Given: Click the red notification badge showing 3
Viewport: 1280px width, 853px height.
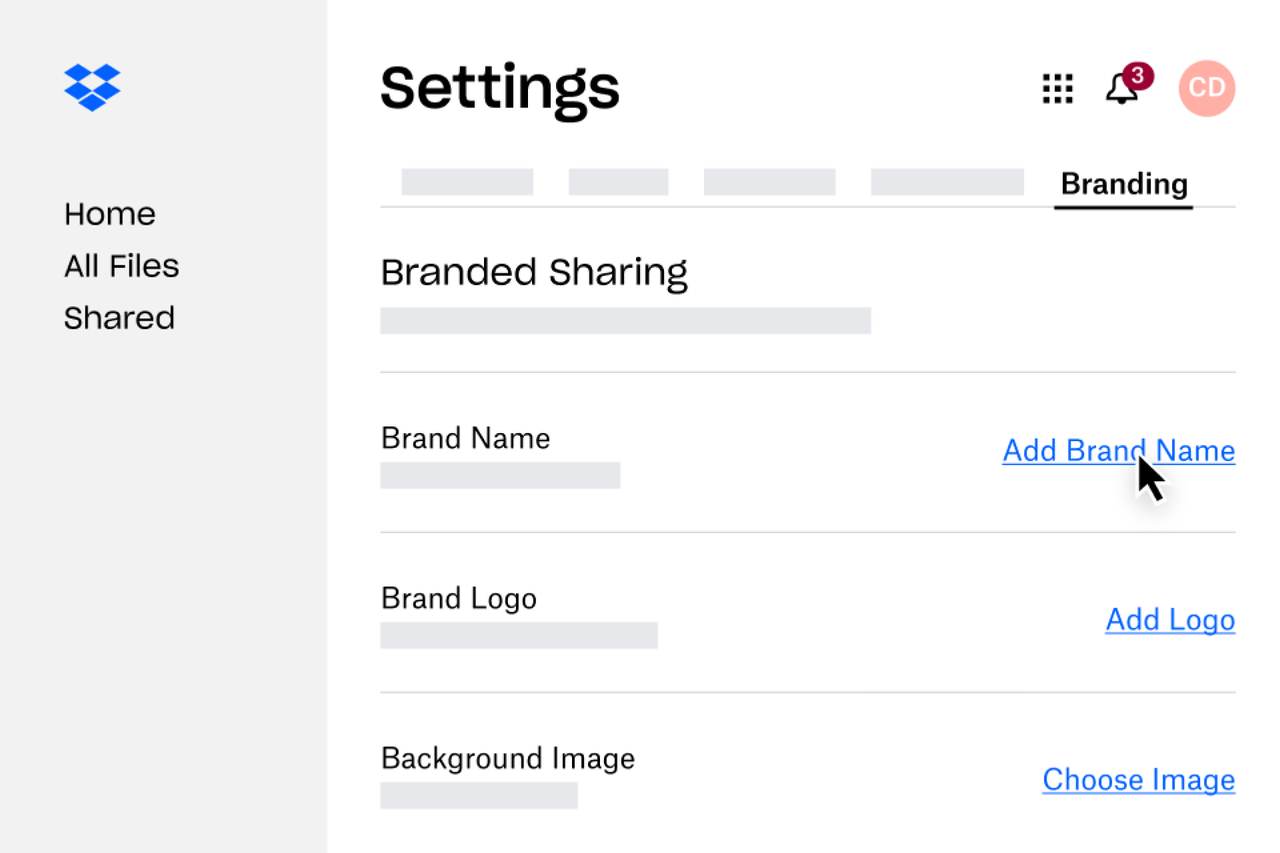Looking at the screenshot, I should pyautogui.click(x=1138, y=76).
